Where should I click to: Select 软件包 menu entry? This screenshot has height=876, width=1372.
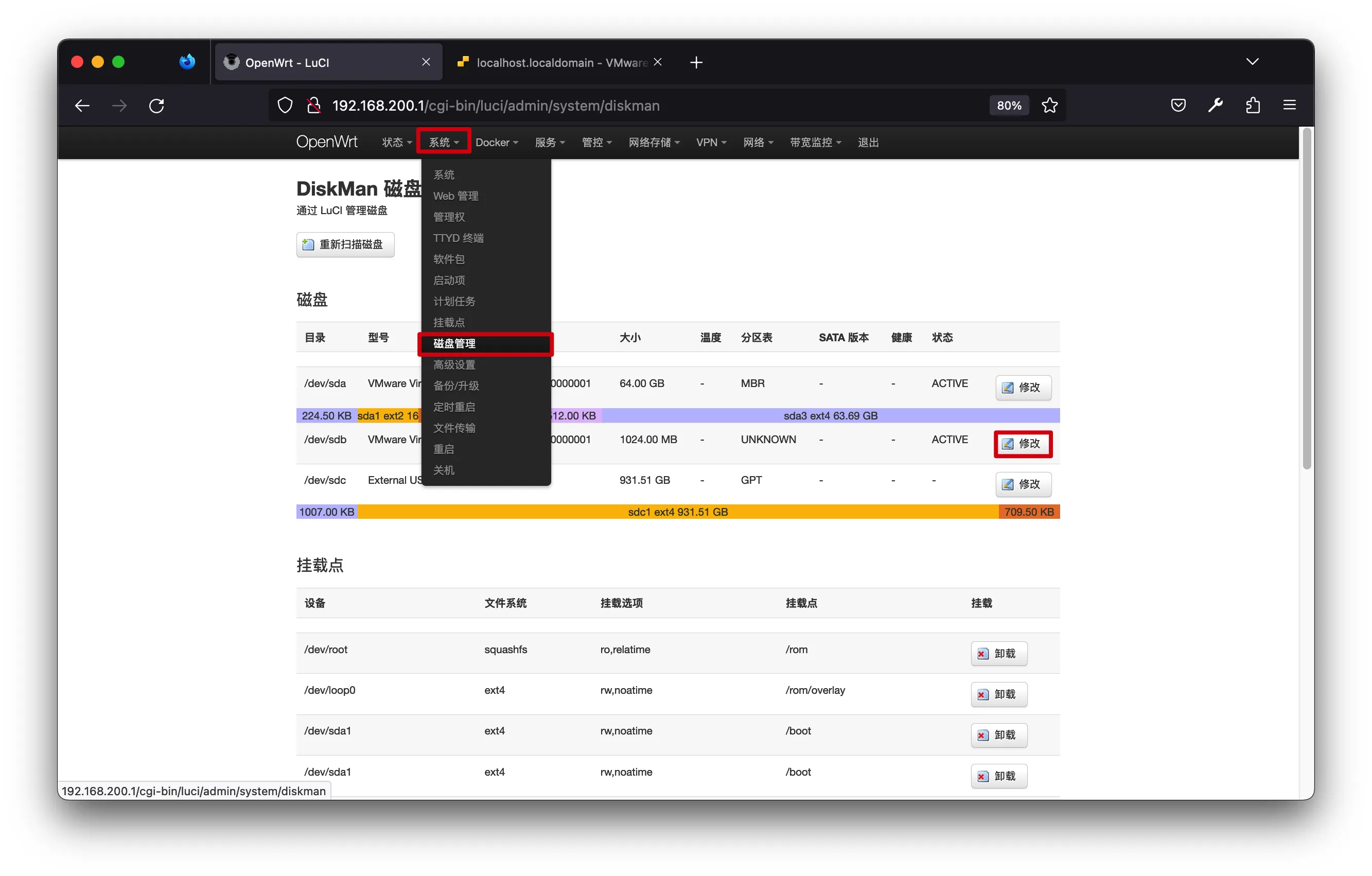click(486, 259)
